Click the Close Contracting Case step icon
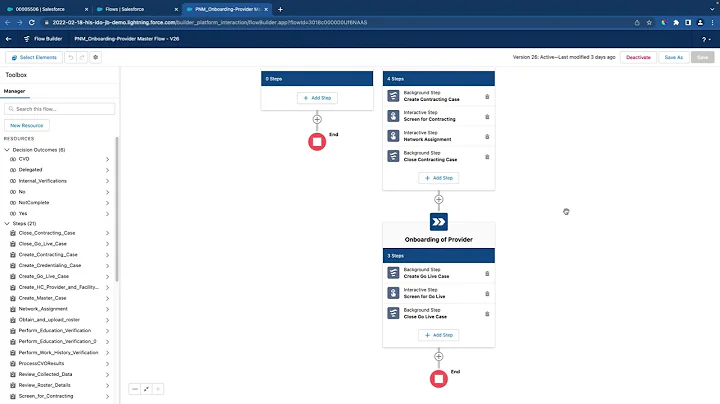 [x=393, y=156]
